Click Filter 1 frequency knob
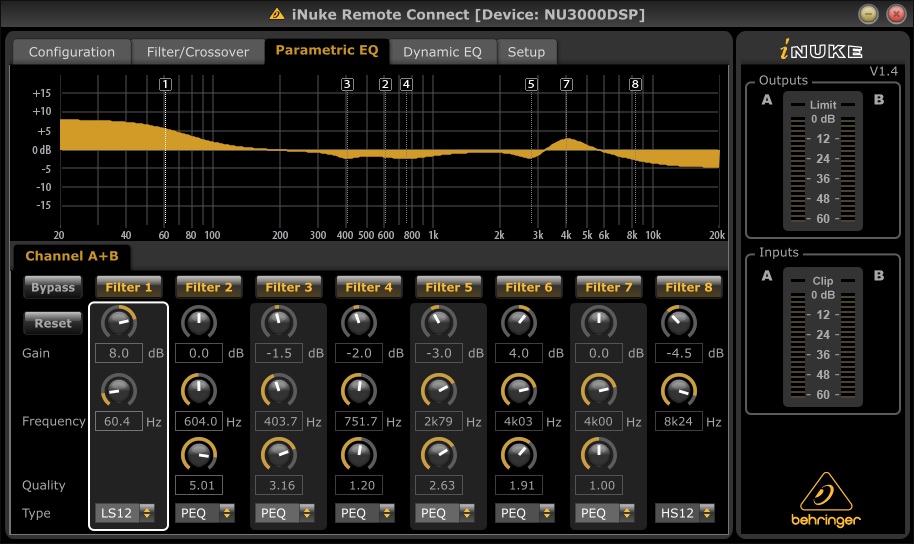The width and height of the screenshot is (914, 544). (119, 390)
